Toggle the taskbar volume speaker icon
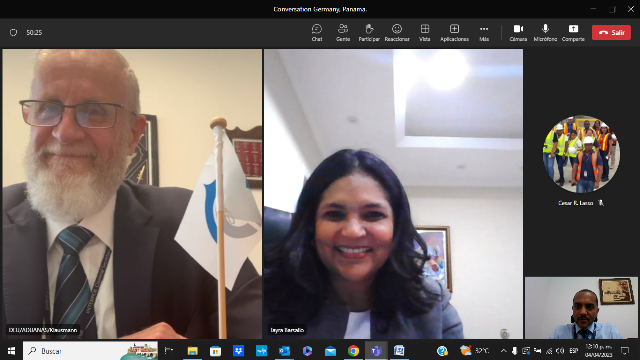 pos(560,351)
